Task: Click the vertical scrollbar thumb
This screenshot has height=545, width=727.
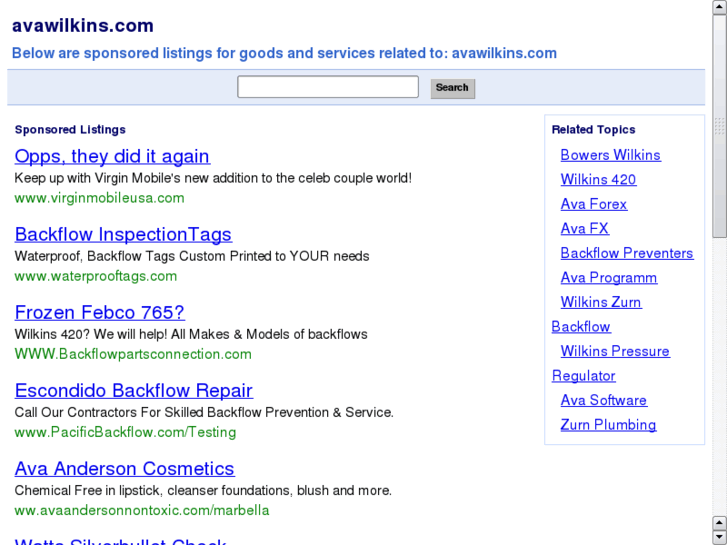Action: (720, 126)
